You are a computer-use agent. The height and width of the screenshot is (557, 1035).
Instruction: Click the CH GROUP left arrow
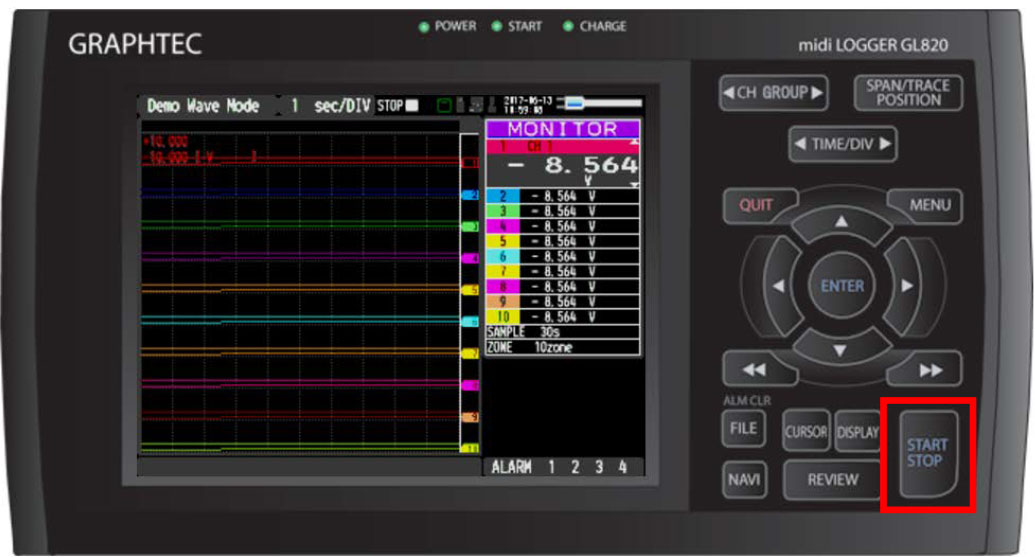tap(728, 93)
